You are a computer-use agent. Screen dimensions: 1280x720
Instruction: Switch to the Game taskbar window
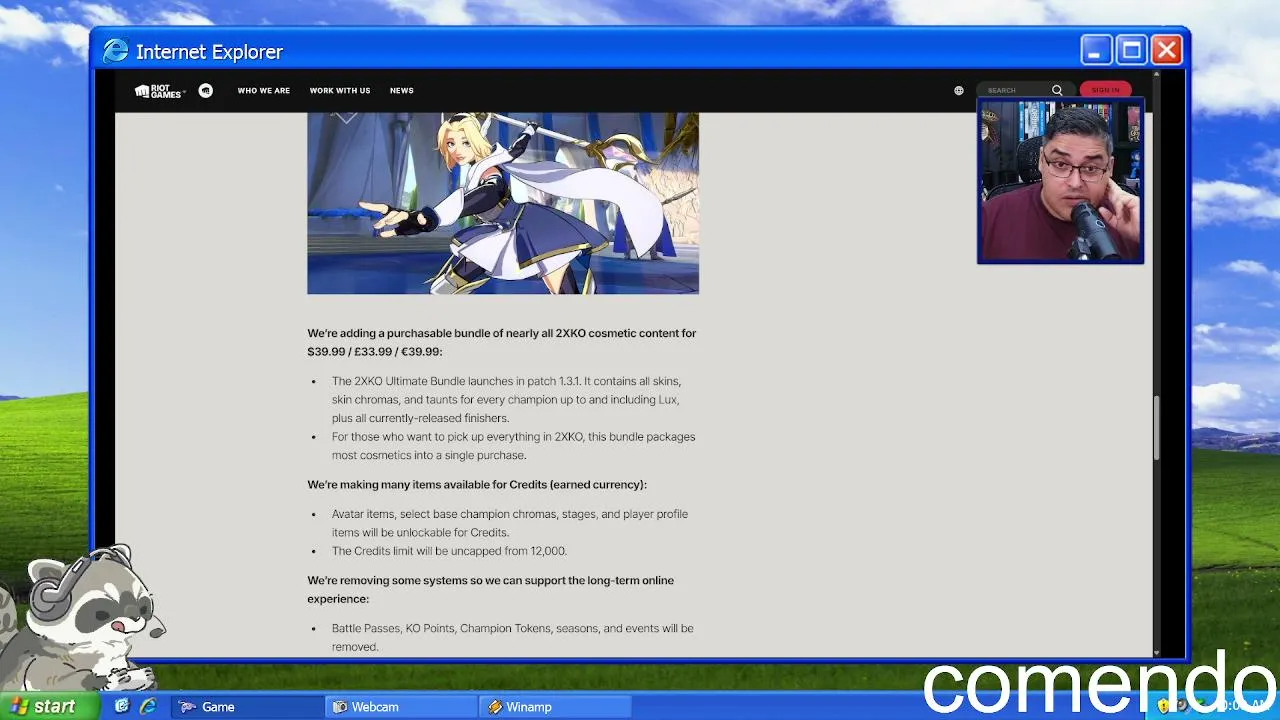[248, 707]
